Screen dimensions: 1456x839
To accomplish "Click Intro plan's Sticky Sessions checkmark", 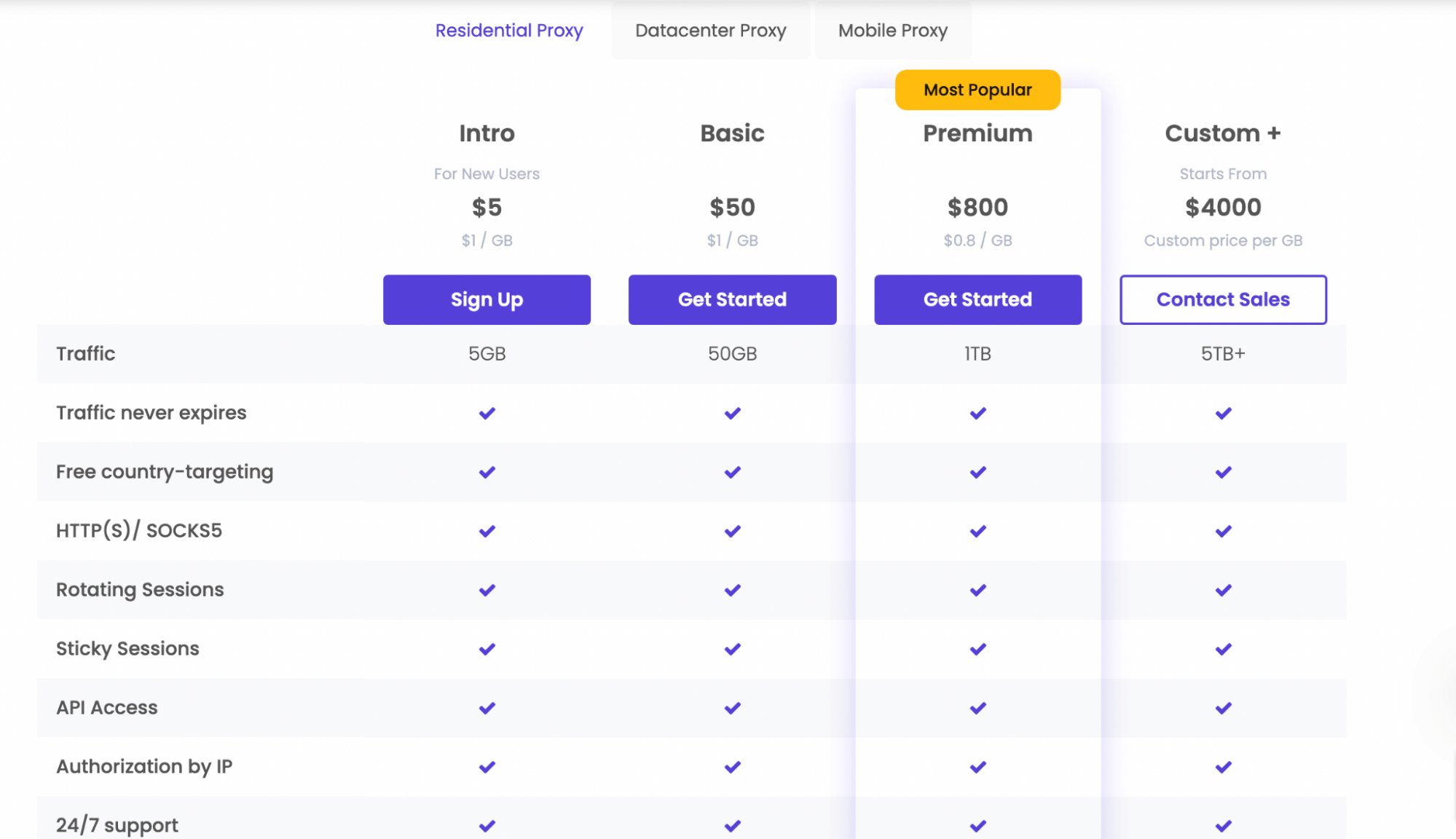I will coord(487,649).
